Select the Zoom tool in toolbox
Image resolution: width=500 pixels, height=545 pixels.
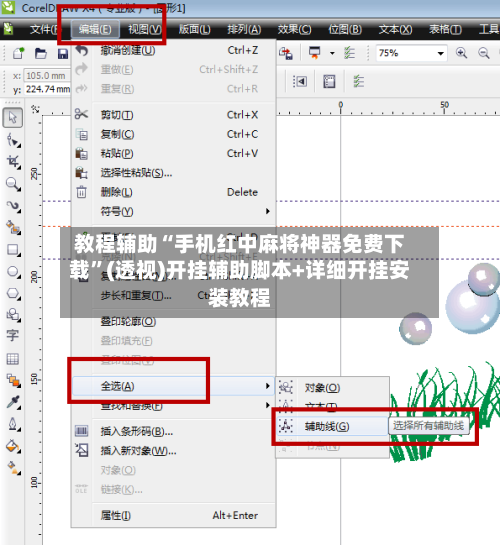tap(13, 184)
